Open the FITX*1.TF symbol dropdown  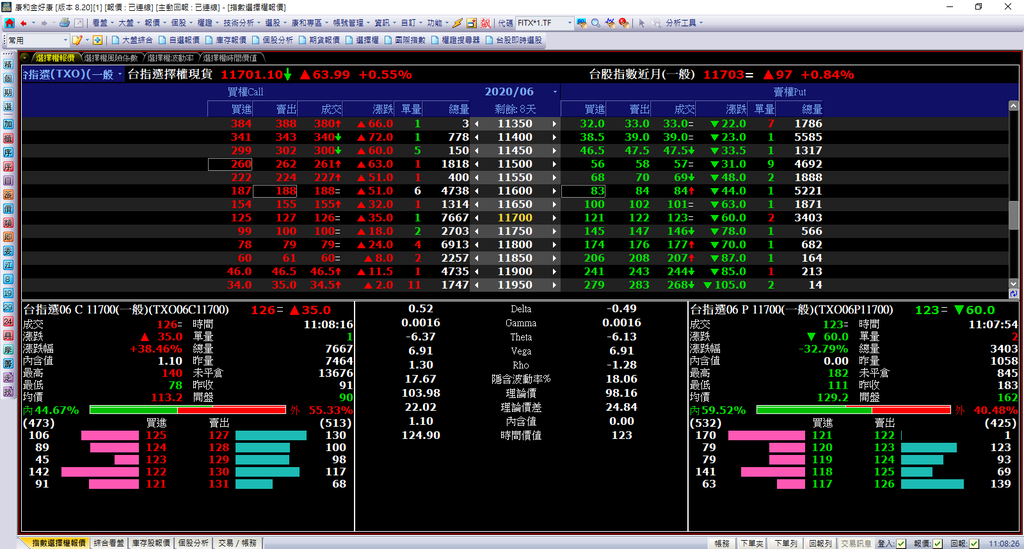[x=569, y=23]
